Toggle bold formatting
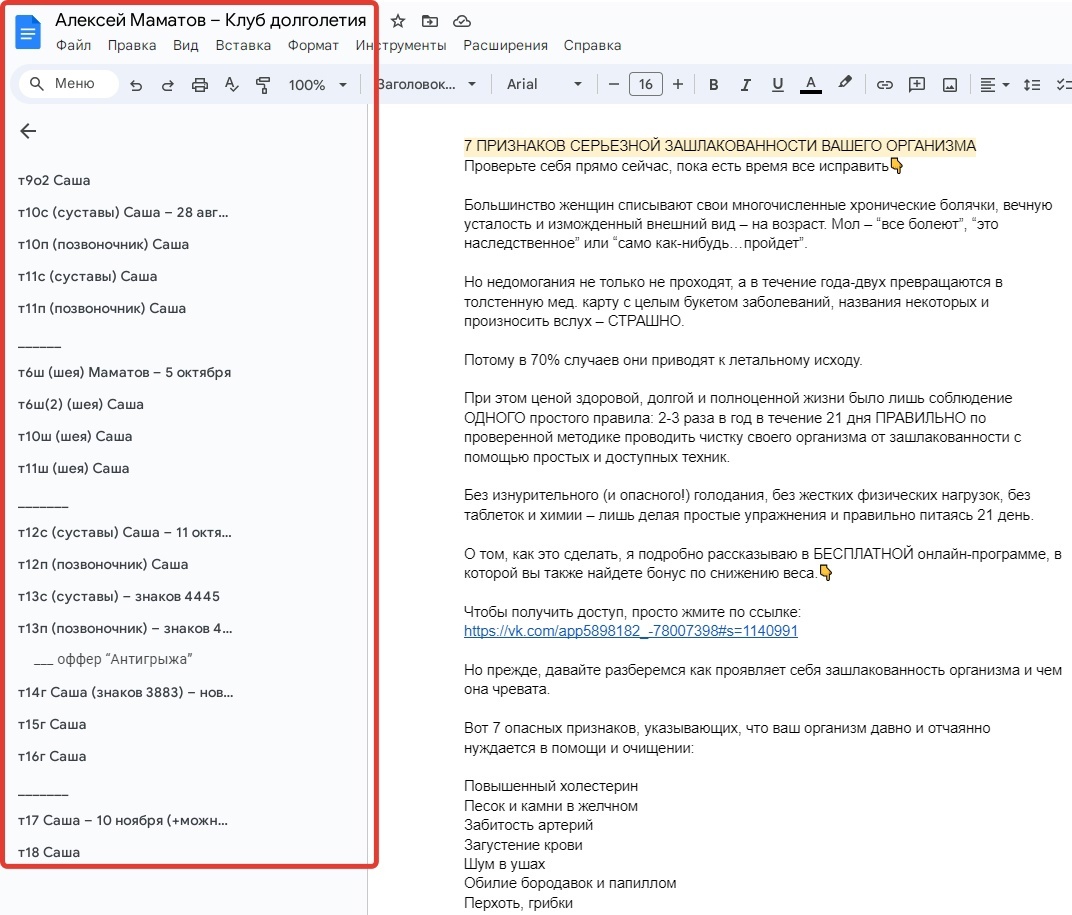1072x915 pixels. 713,84
